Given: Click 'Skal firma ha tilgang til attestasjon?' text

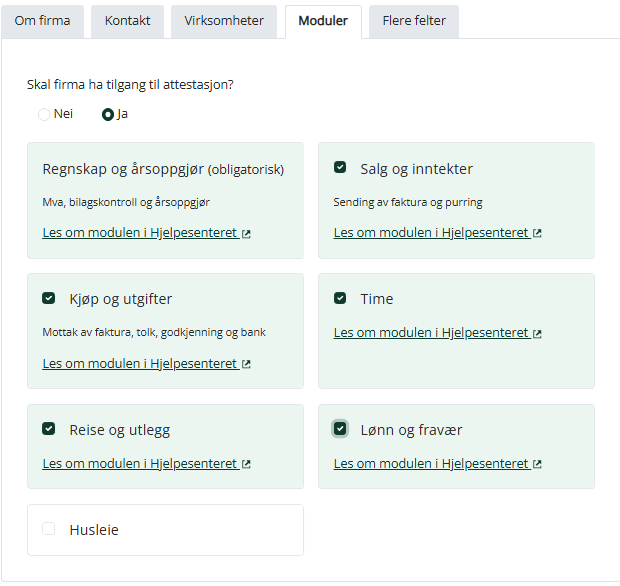Looking at the screenshot, I should (130, 85).
